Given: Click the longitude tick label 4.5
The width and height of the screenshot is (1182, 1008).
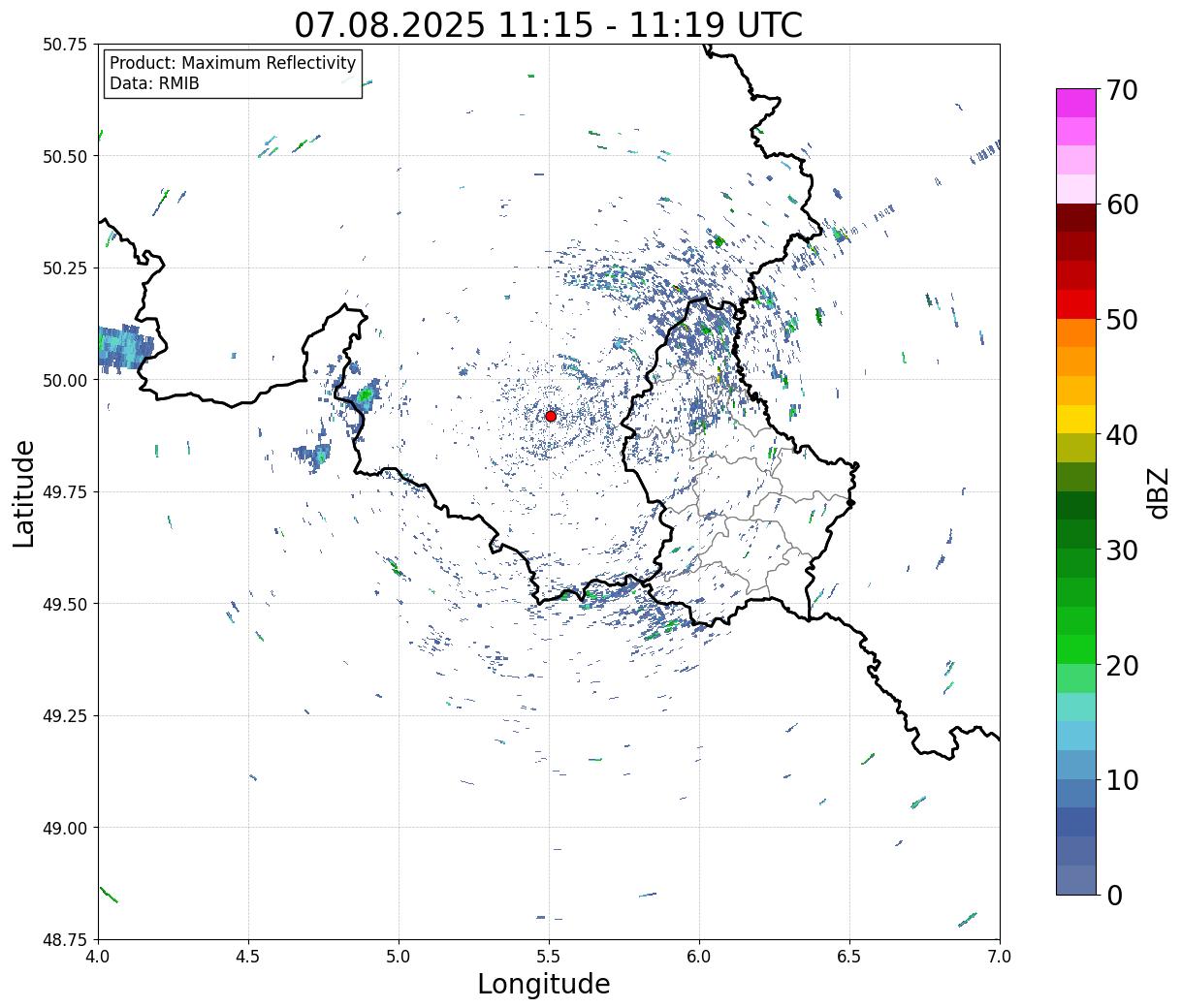Looking at the screenshot, I should pyautogui.click(x=248, y=957).
